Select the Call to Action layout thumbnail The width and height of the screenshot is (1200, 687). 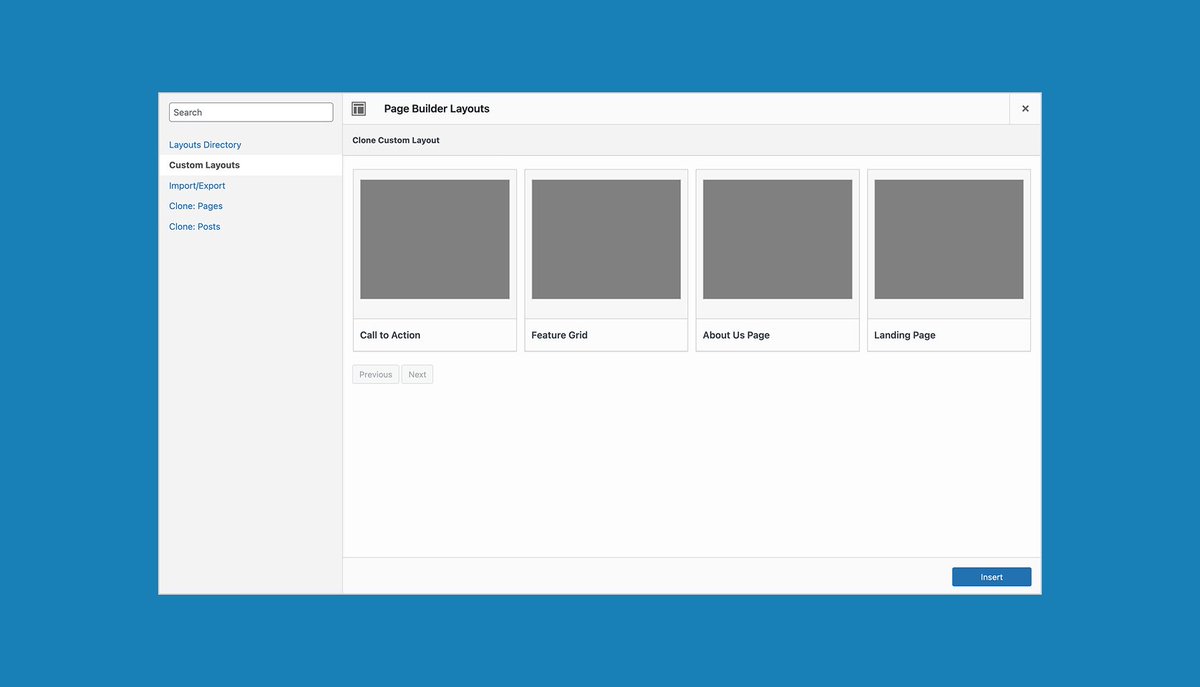(434, 238)
